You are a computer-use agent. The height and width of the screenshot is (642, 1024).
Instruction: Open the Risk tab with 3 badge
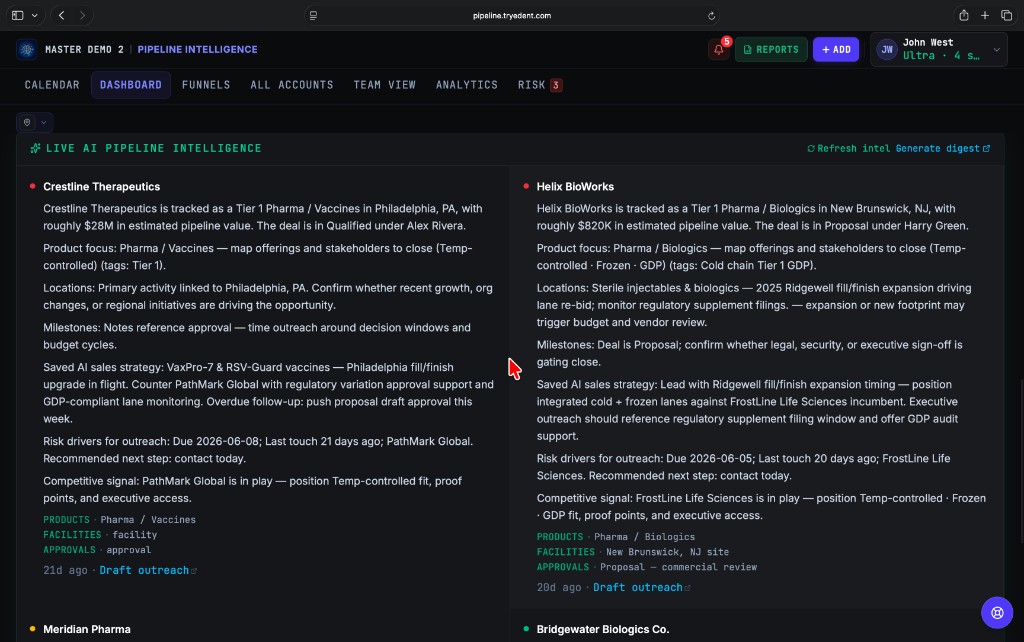tap(540, 85)
